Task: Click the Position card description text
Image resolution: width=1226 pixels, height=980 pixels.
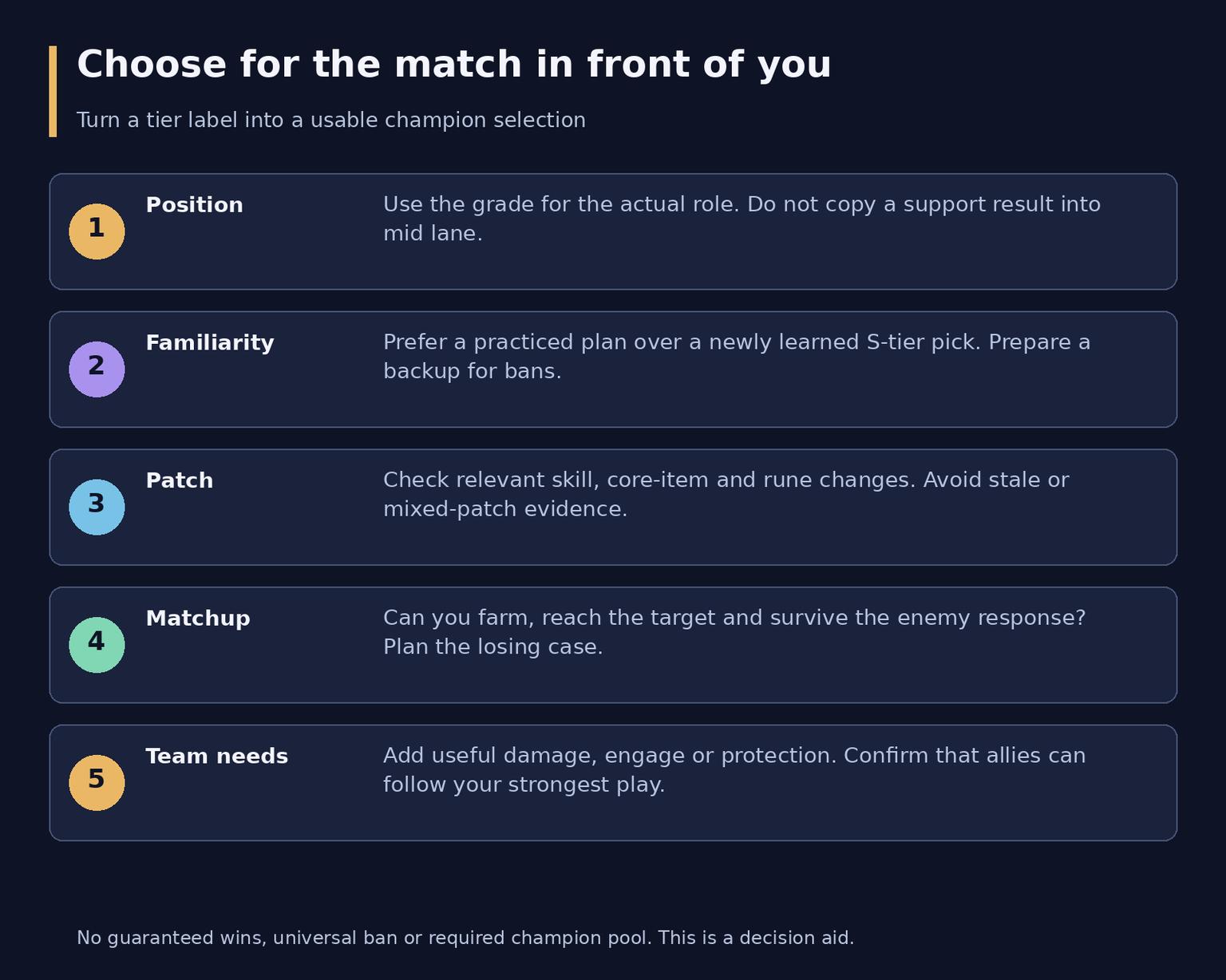Action: click(x=742, y=219)
